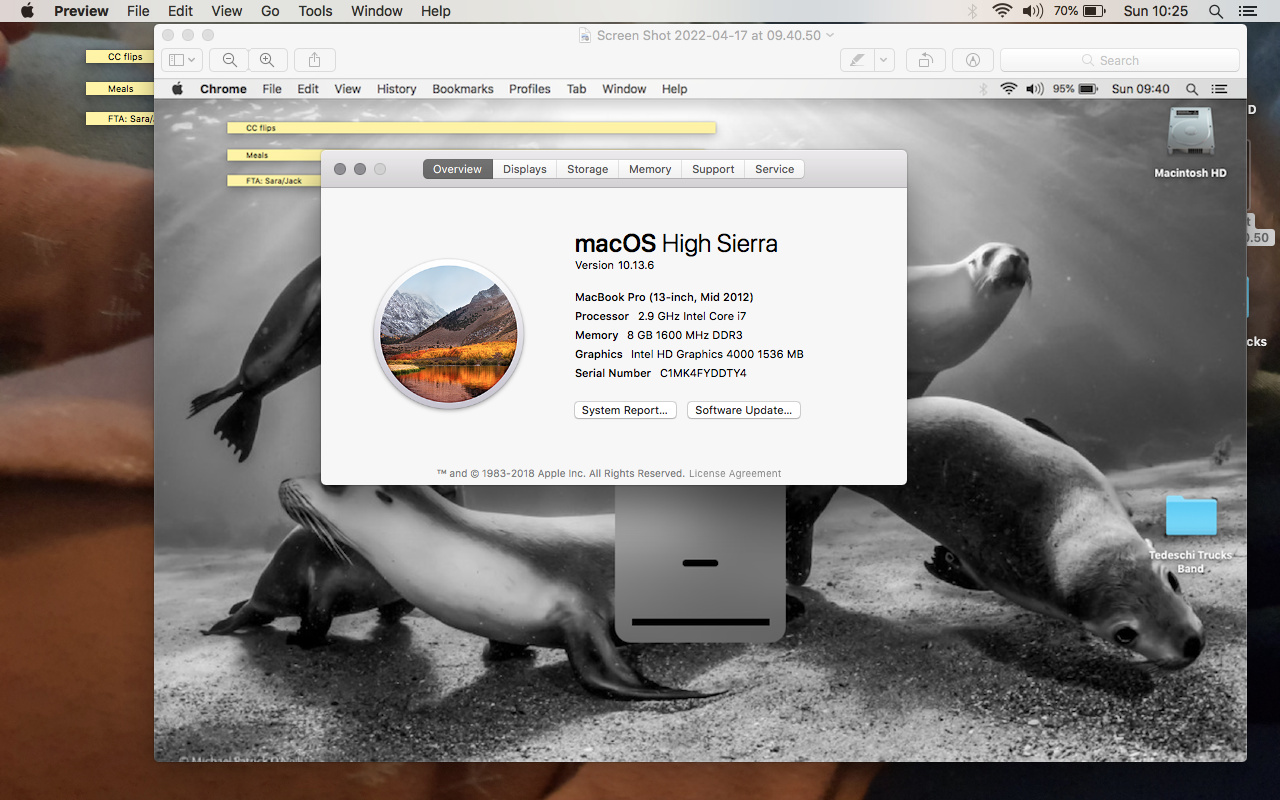Click the Processor 2.9 GHz Intel Core i7 line

661,316
